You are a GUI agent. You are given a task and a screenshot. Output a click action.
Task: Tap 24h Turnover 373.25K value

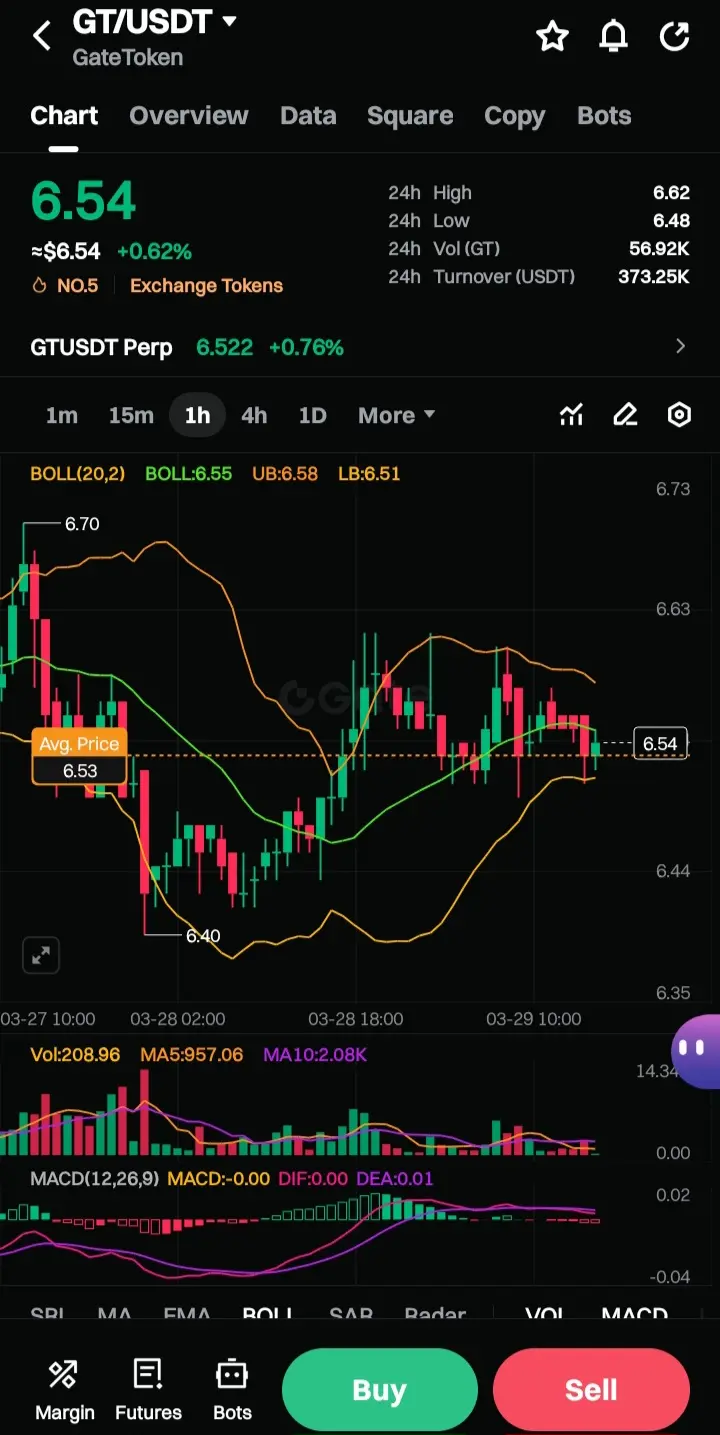[x=654, y=276]
